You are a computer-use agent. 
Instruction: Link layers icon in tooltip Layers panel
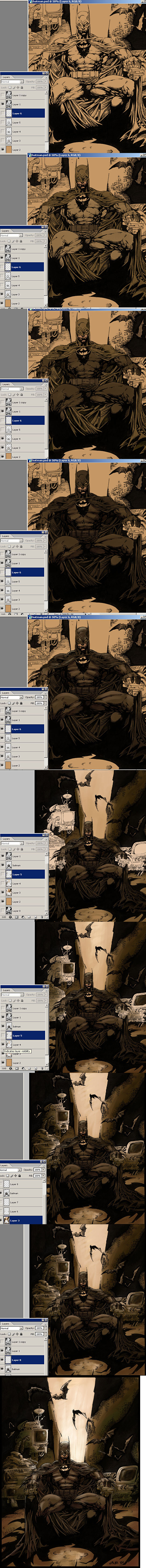pos(4,1068)
